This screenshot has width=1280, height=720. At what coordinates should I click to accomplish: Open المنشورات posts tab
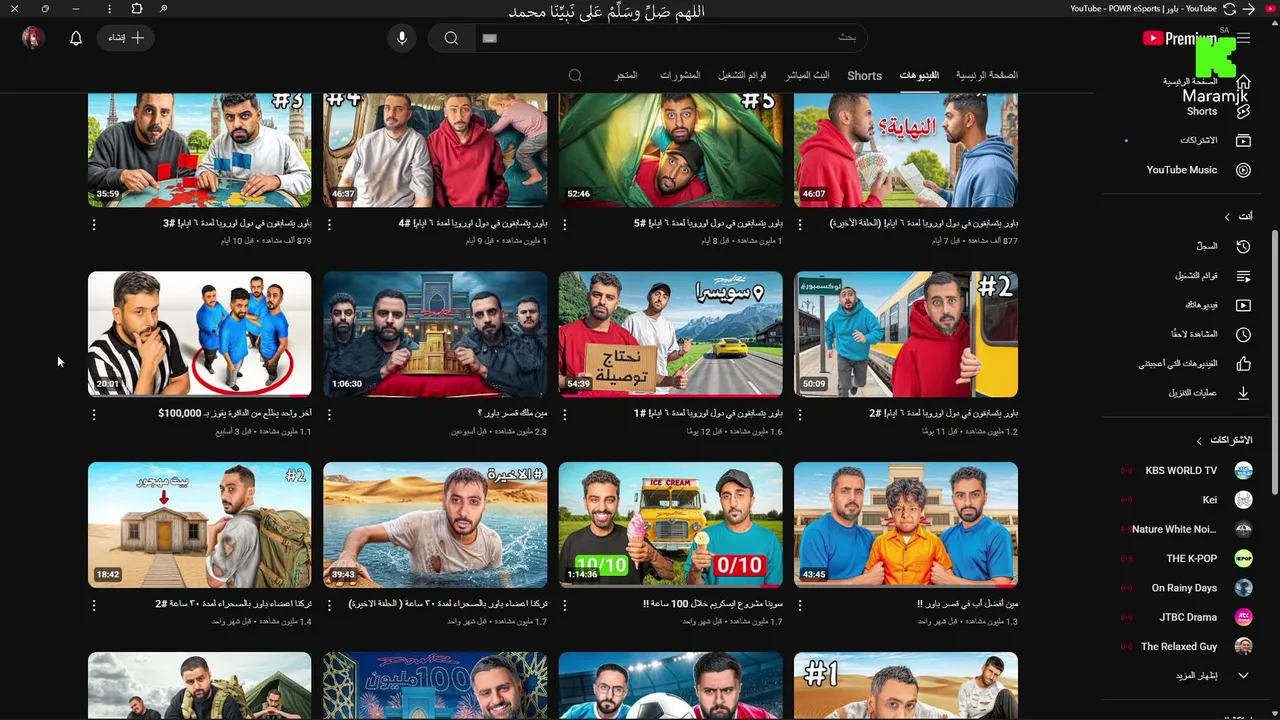pos(680,75)
